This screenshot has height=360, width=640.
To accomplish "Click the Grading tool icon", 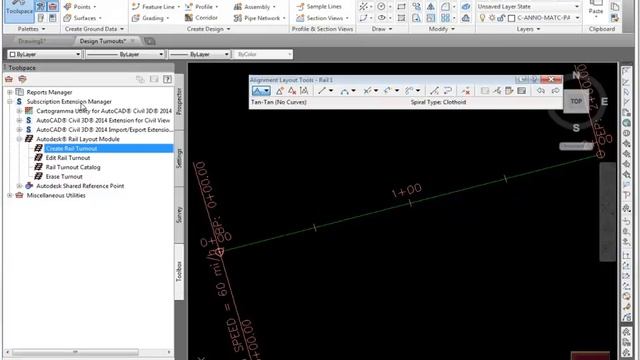I will click(x=136, y=18).
